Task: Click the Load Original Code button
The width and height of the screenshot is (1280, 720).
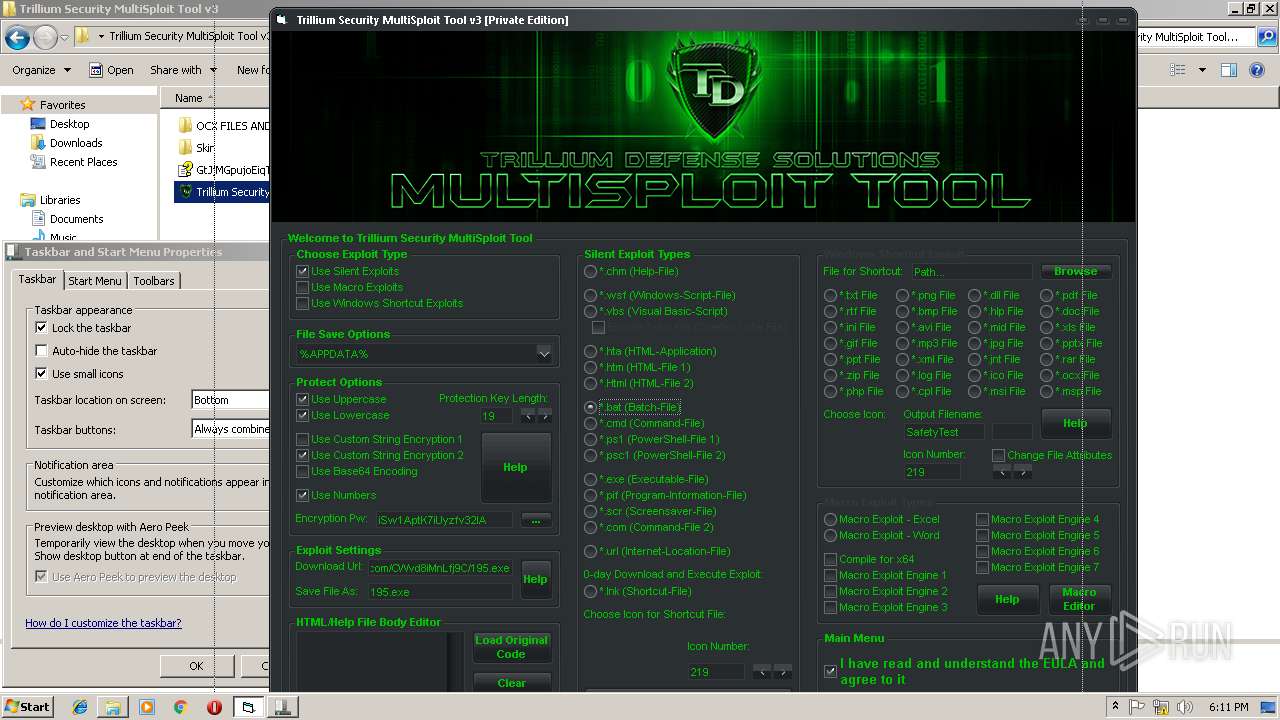Action: 511,647
